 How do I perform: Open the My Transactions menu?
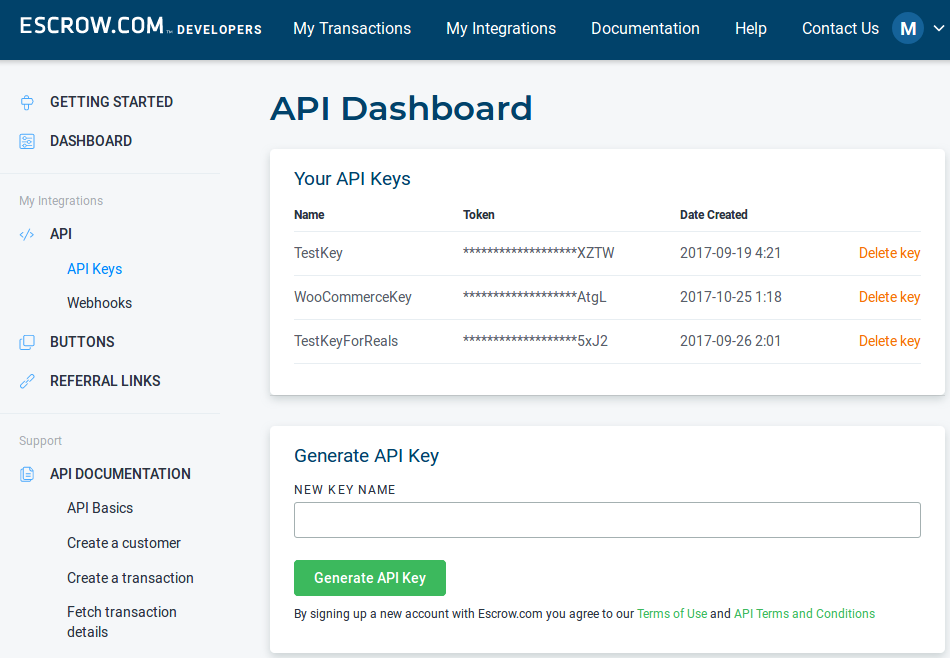click(x=351, y=28)
